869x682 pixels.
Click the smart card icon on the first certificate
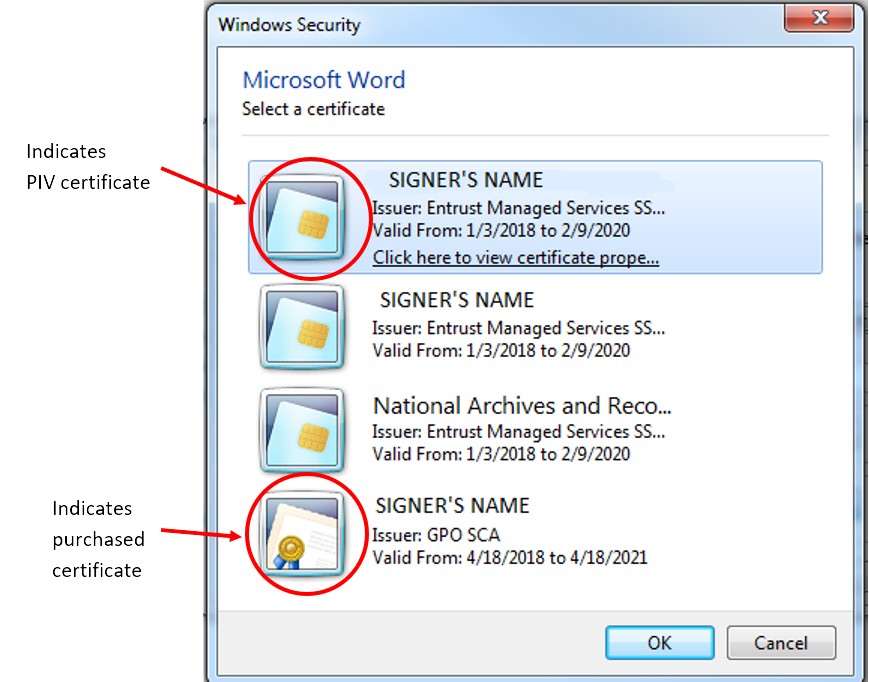pos(305,216)
